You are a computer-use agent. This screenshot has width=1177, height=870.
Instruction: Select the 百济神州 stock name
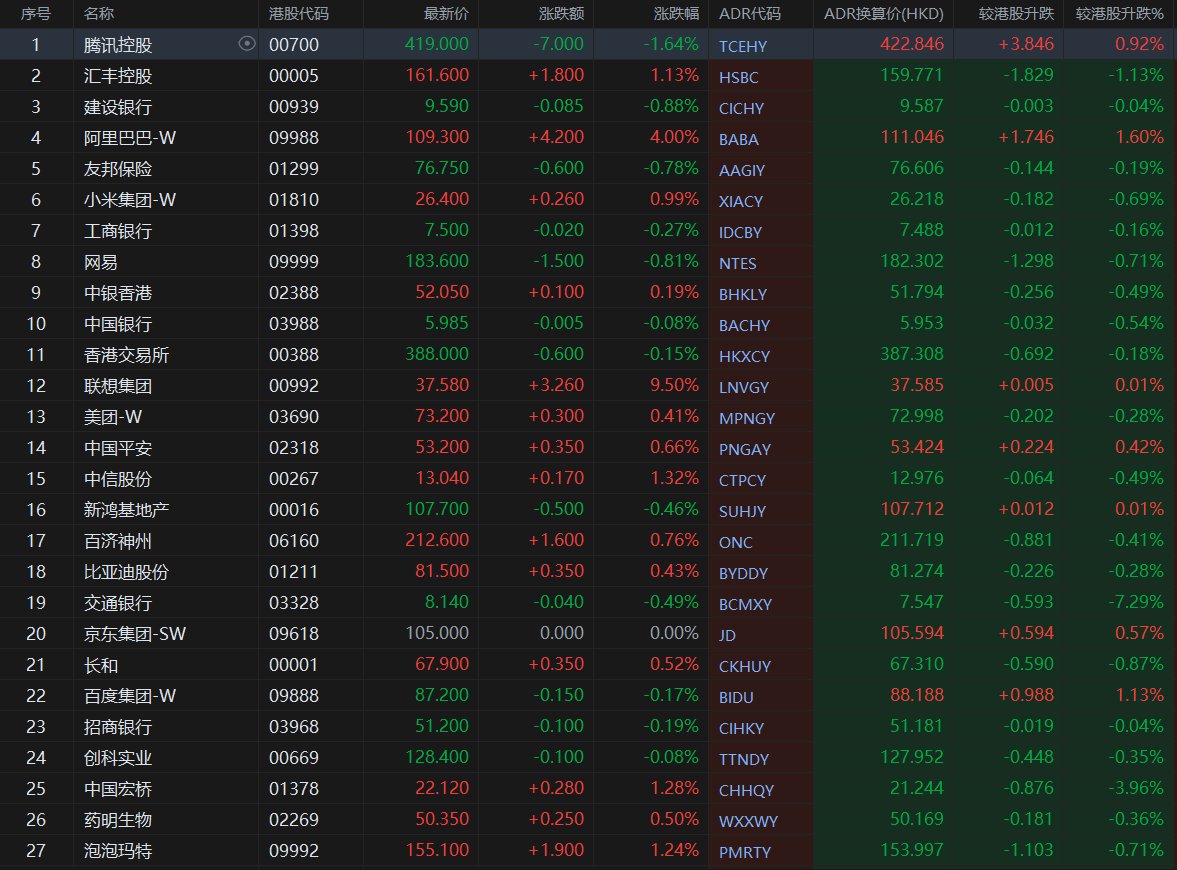[118, 540]
